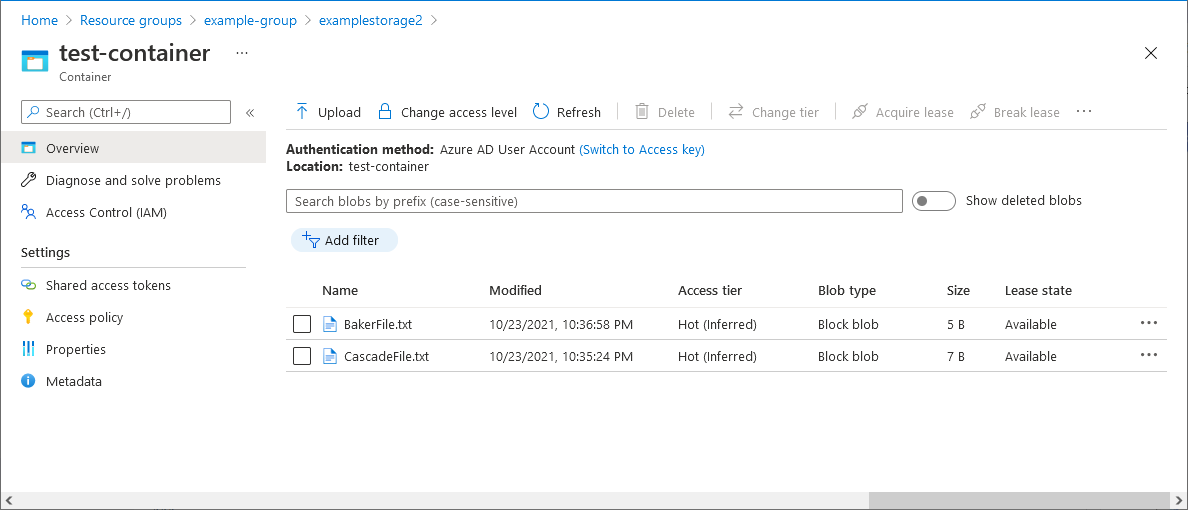Viewport: 1188px width, 510px height.
Task: Select Overview in the left menu
Action: coord(72,148)
